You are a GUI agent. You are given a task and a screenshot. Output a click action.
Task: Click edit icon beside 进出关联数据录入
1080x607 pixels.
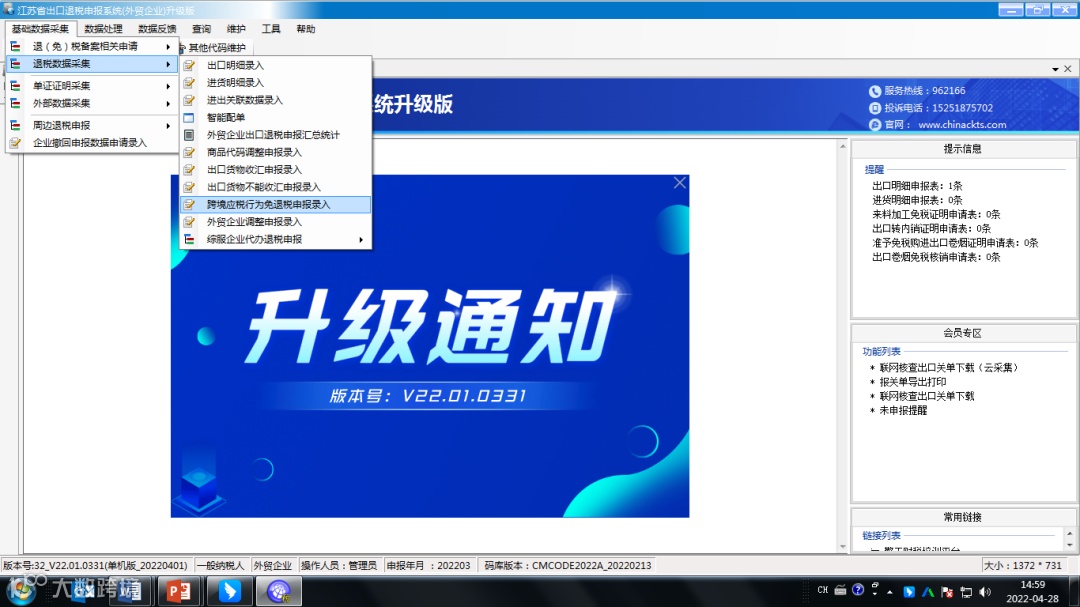click(x=189, y=100)
